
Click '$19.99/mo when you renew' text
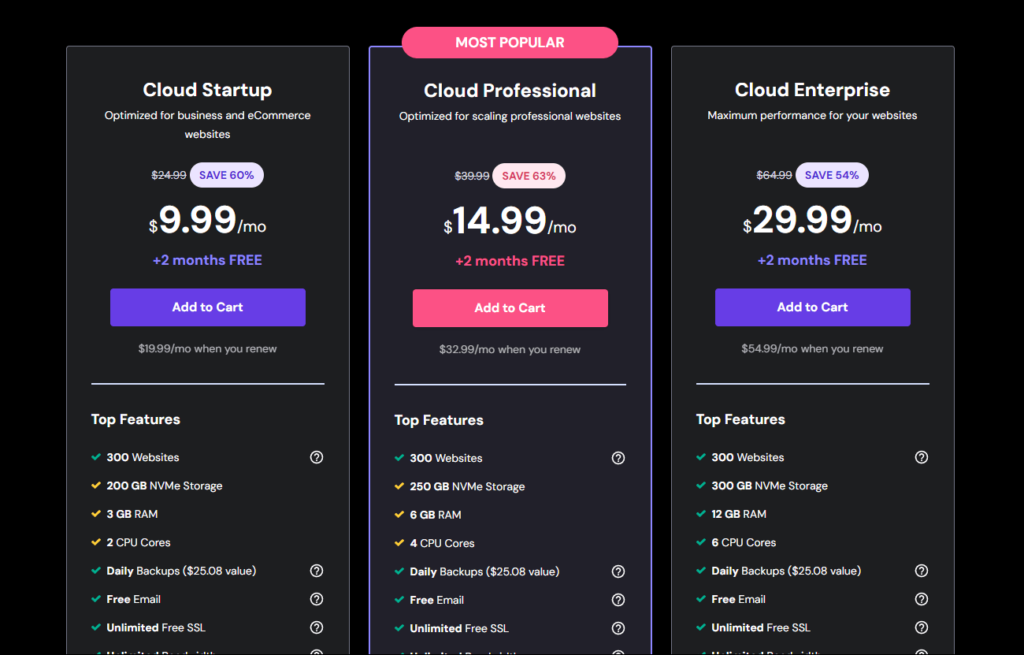208,349
